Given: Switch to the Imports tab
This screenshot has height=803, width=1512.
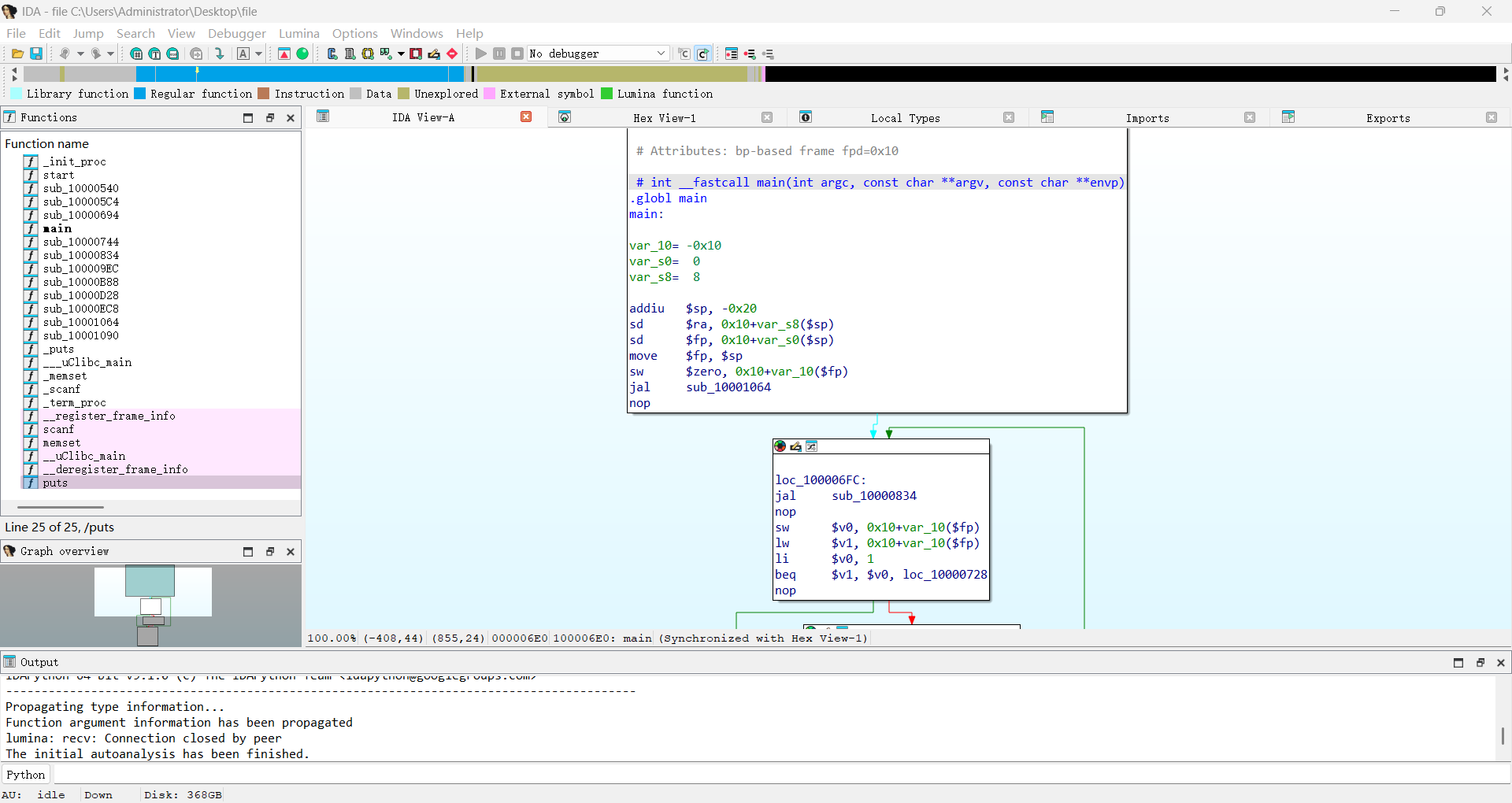Looking at the screenshot, I should coord(1147,117).
